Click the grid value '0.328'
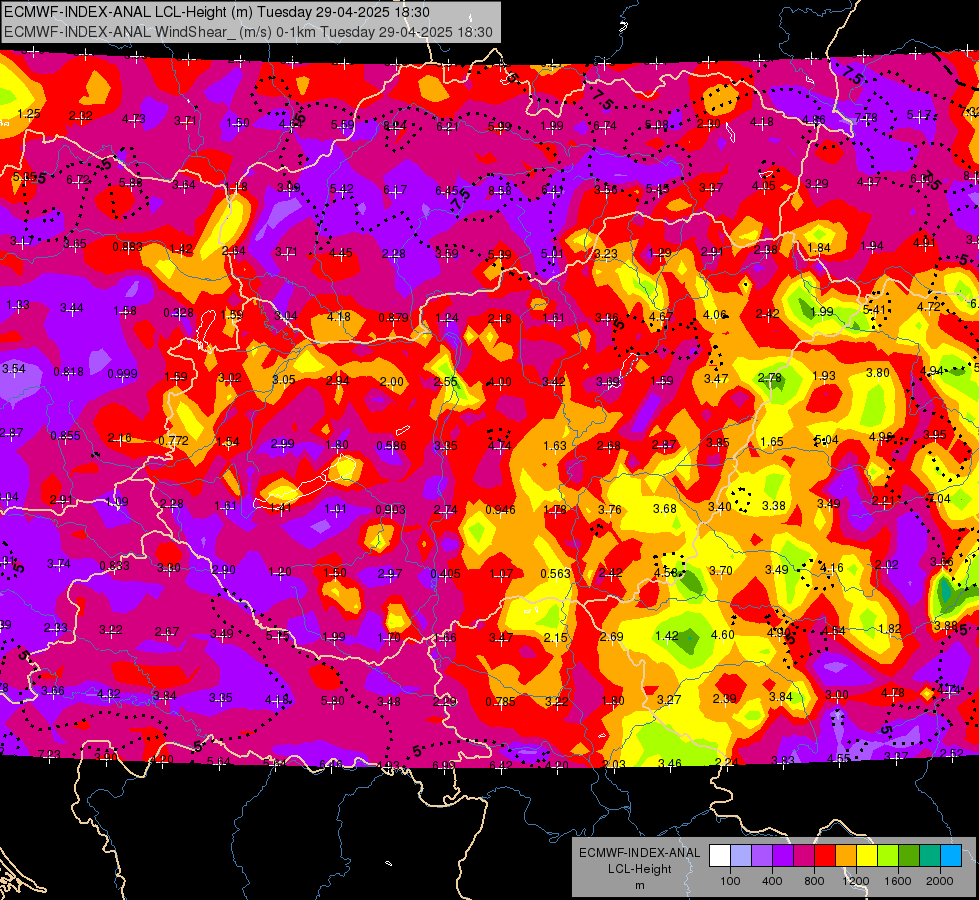 [x=179, y=313]
